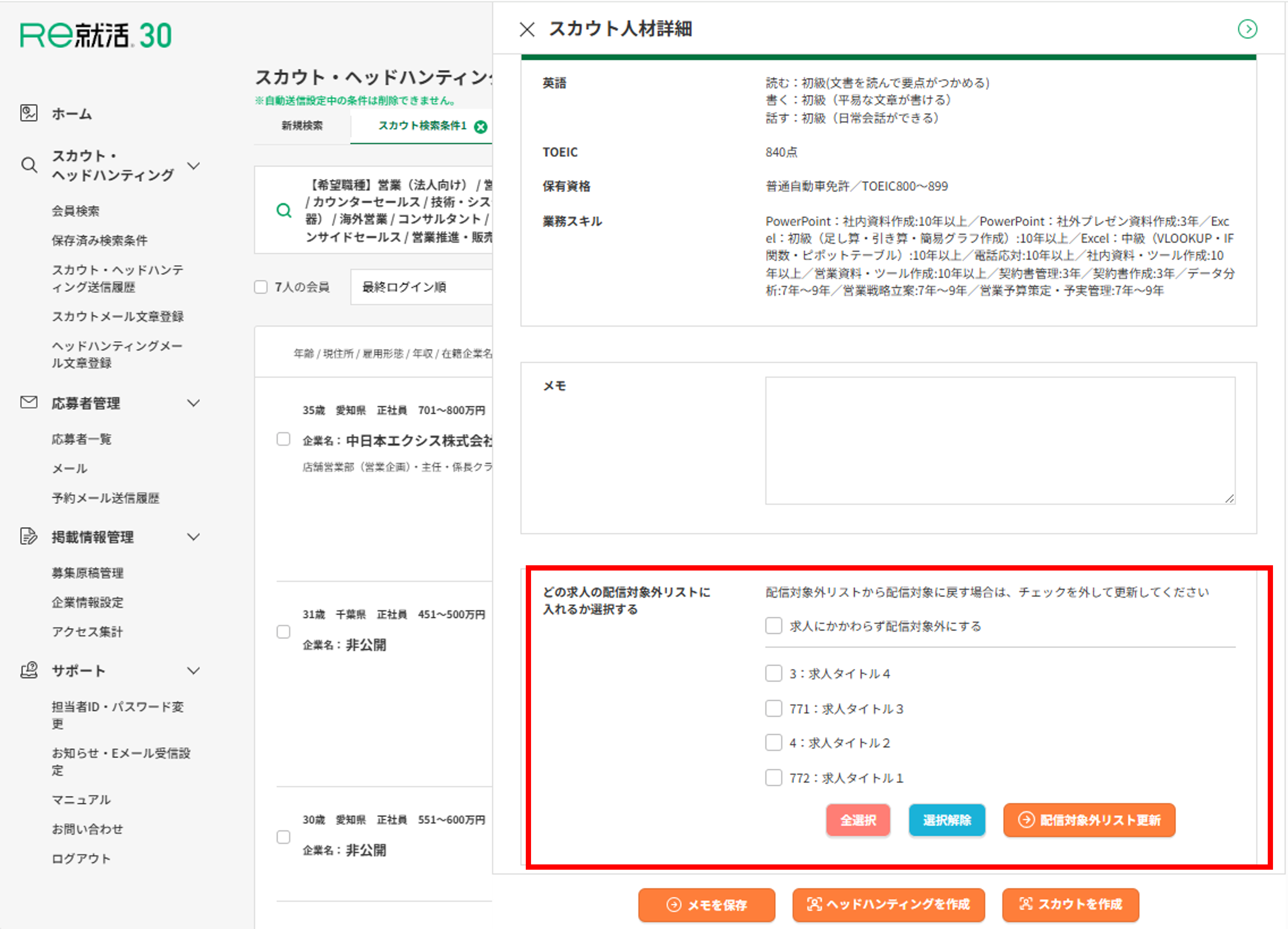Image resolution: width=1288 pixels, height=929 pixels.
Task: Click the 840点 TOEIC value
Action: pyautogui.click(x=781, y=152)
